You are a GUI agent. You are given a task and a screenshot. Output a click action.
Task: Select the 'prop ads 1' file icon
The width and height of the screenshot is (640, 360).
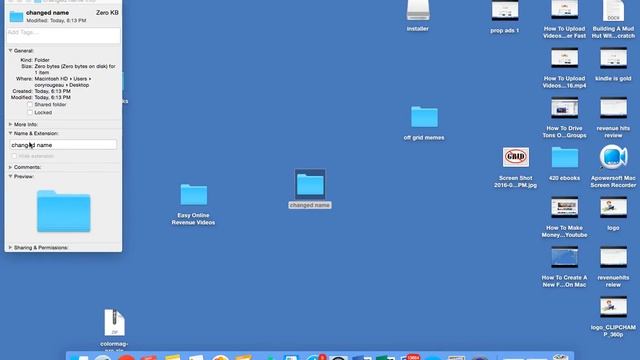coord(505,10)
